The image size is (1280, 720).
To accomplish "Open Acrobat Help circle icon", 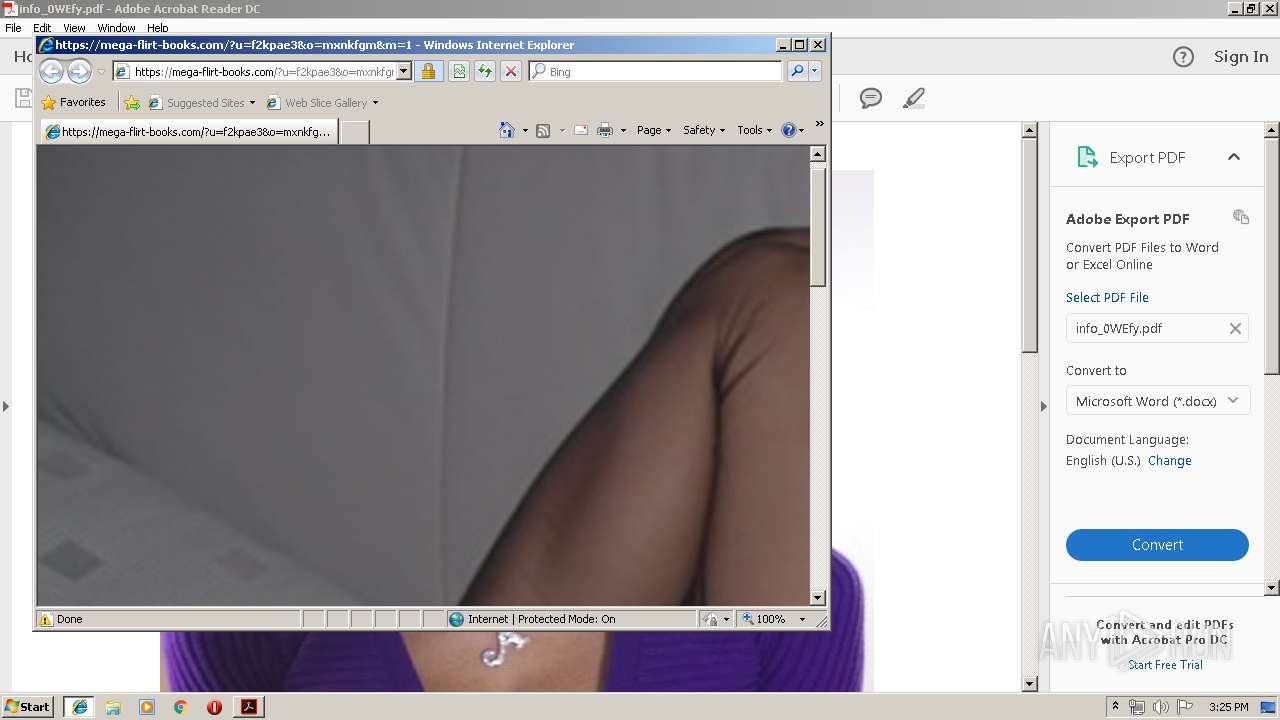I will pos(1183,57).
